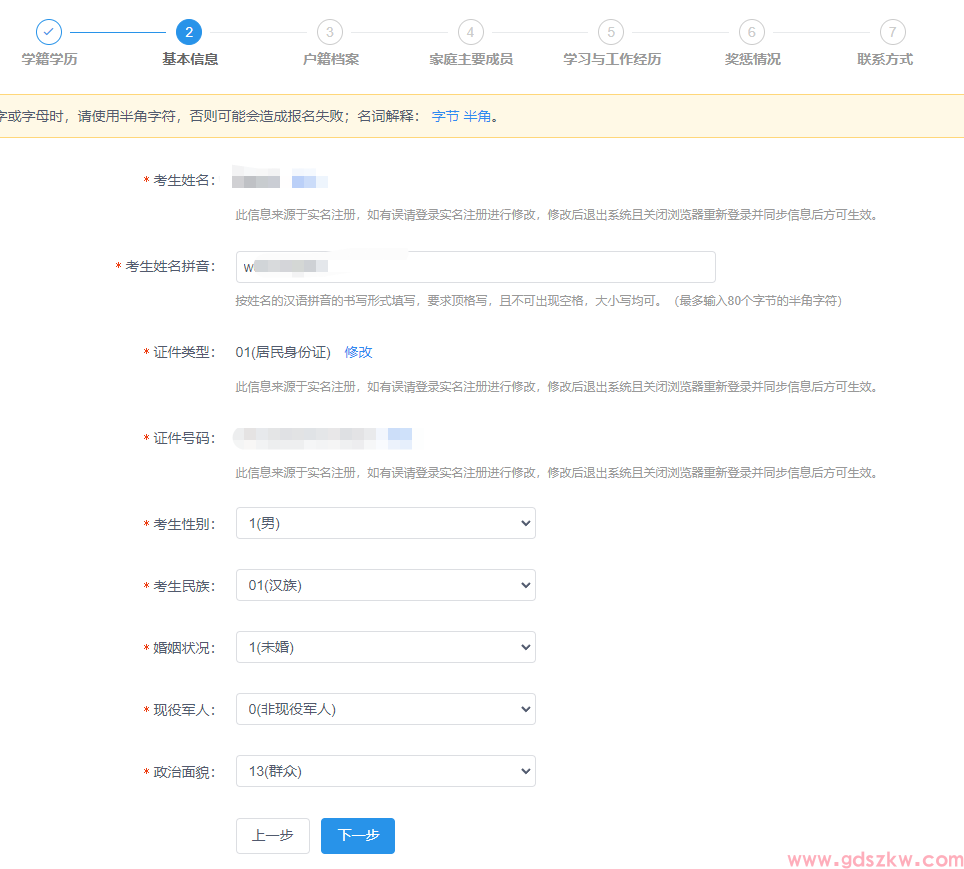Click the step 2 circle for 基本信息
The image size is (964, 869).
click(189, 32)
